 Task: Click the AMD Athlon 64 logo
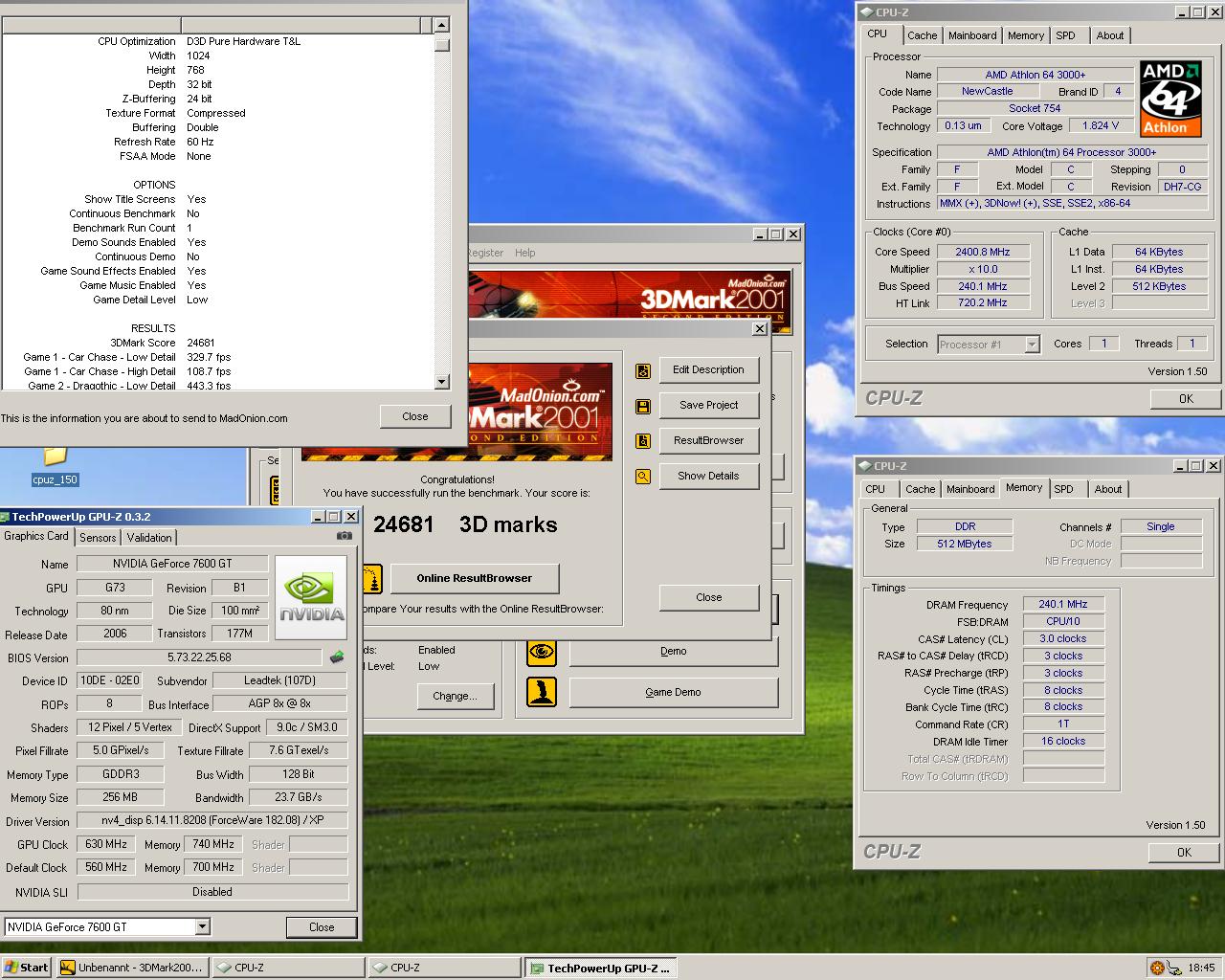(x=1170, y=99)
